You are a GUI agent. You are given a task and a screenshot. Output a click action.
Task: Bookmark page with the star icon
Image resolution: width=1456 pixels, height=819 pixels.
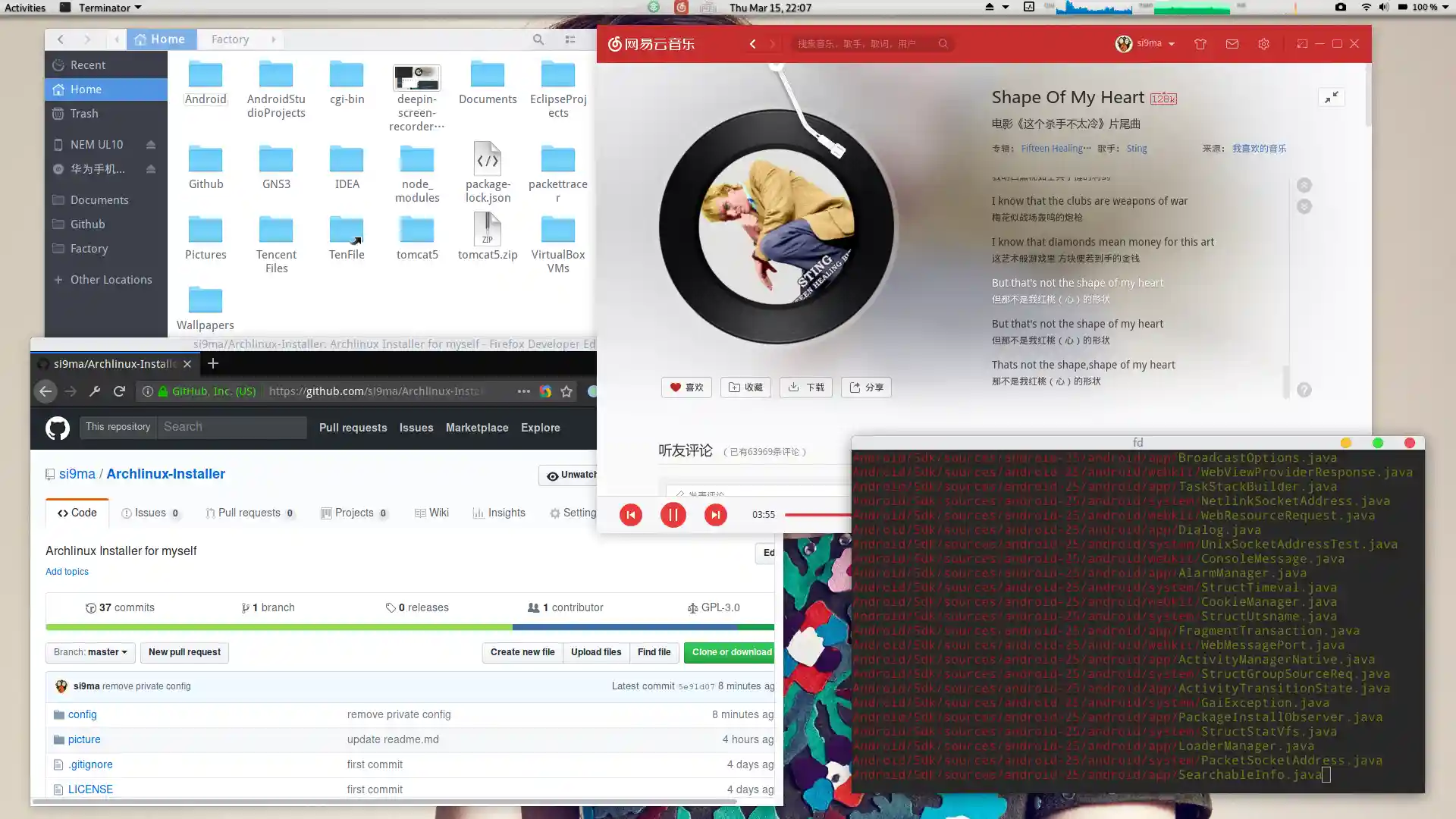point(566,391)
